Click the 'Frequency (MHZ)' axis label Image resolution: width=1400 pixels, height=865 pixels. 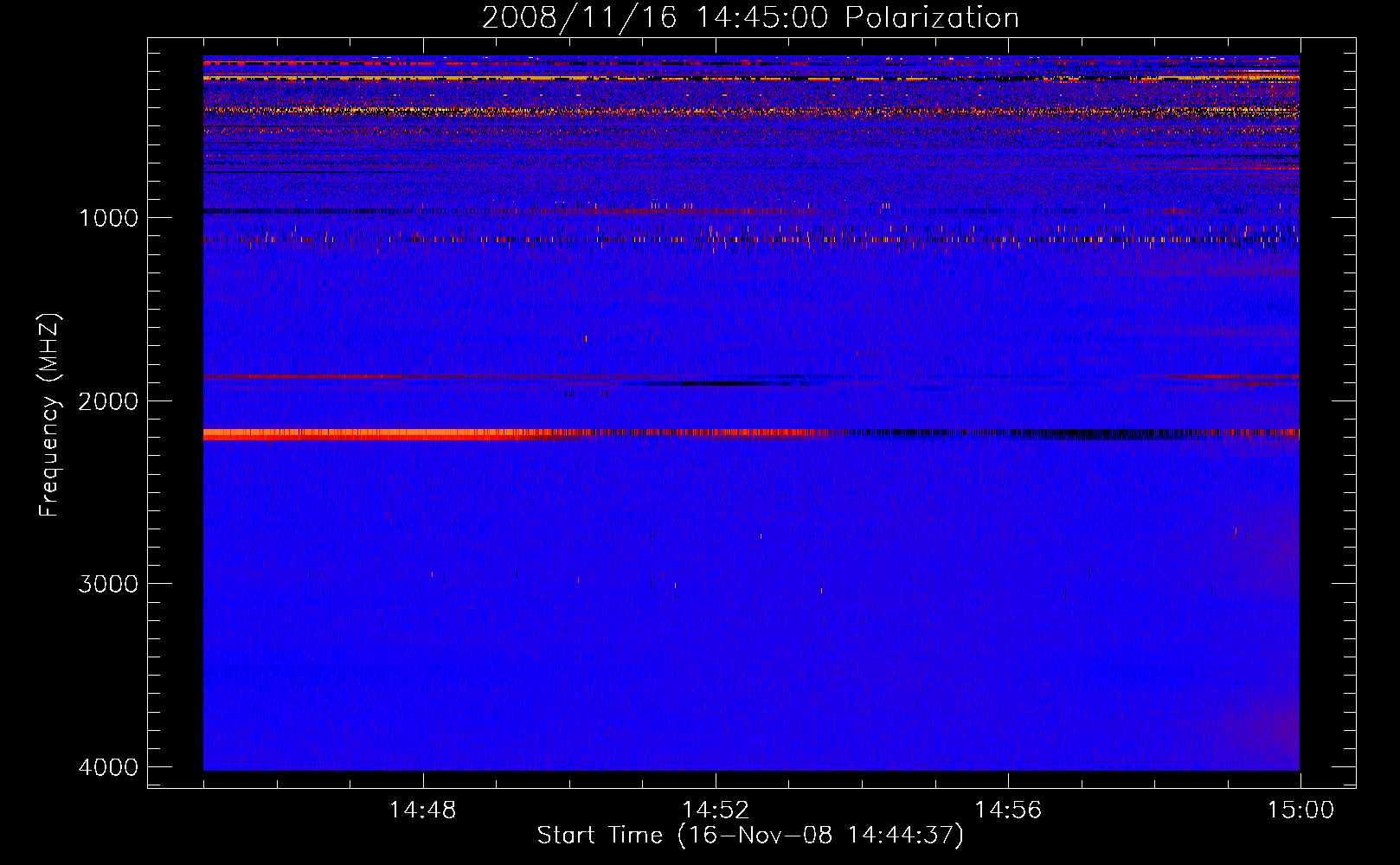(x=50, y=415)
